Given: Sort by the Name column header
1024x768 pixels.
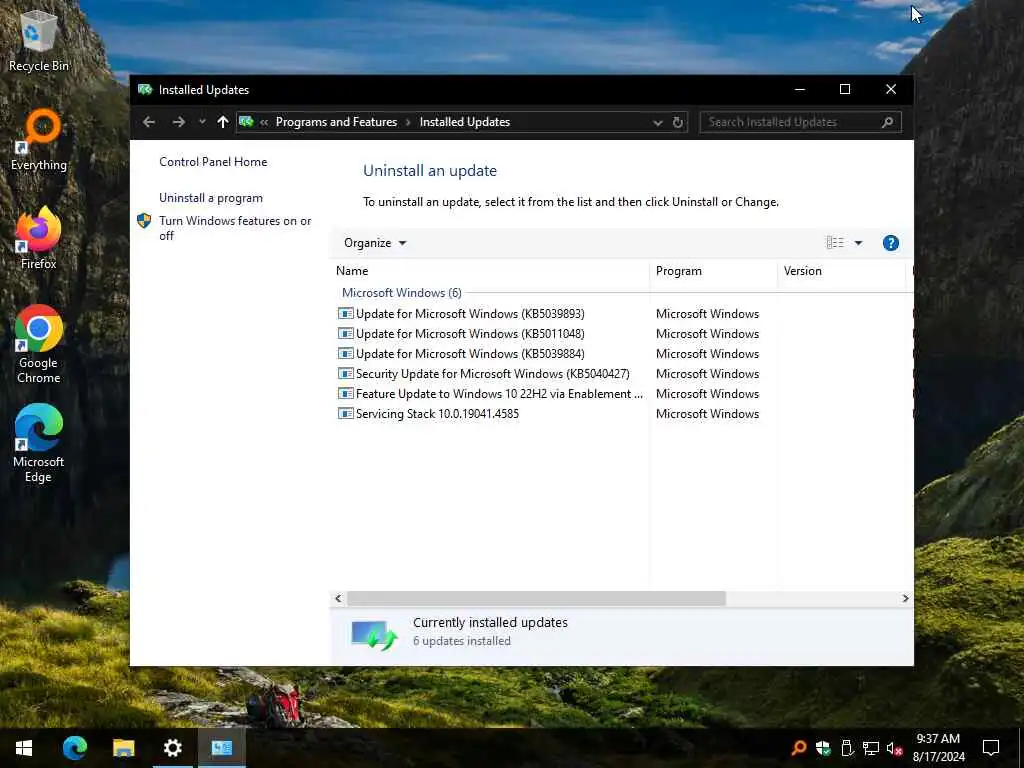Looking at the screenshot, I should coord(490,271).
